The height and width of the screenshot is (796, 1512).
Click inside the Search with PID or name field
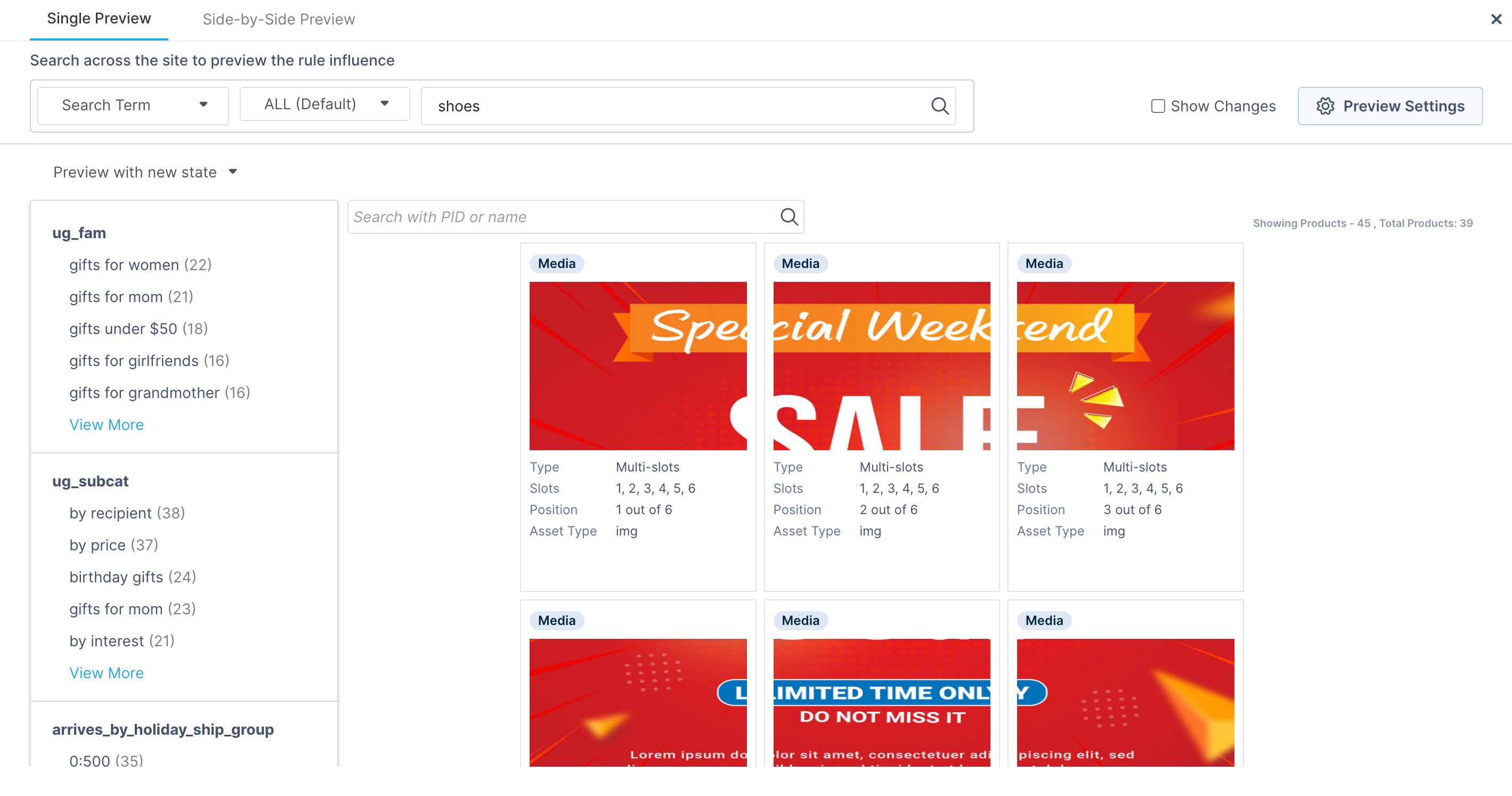[x=558, y=217]
